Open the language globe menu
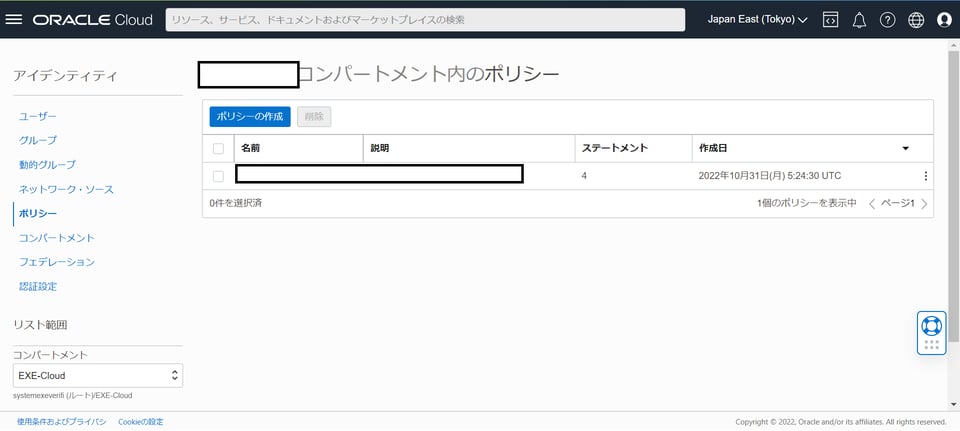Screen dimensions: 960x431 coord(916,20)
